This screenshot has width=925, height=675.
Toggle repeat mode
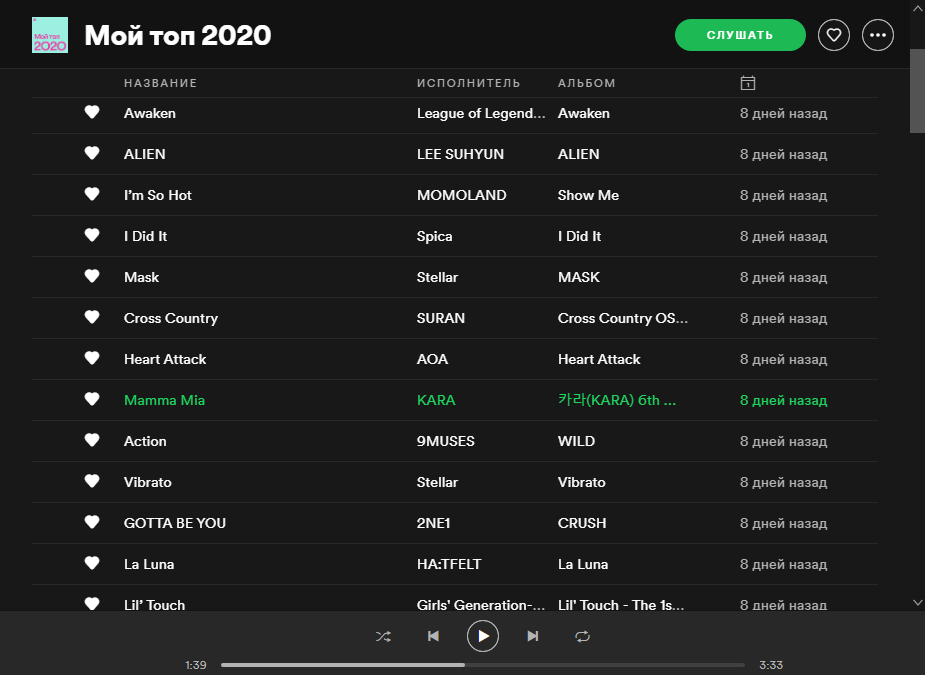point(582,636)
